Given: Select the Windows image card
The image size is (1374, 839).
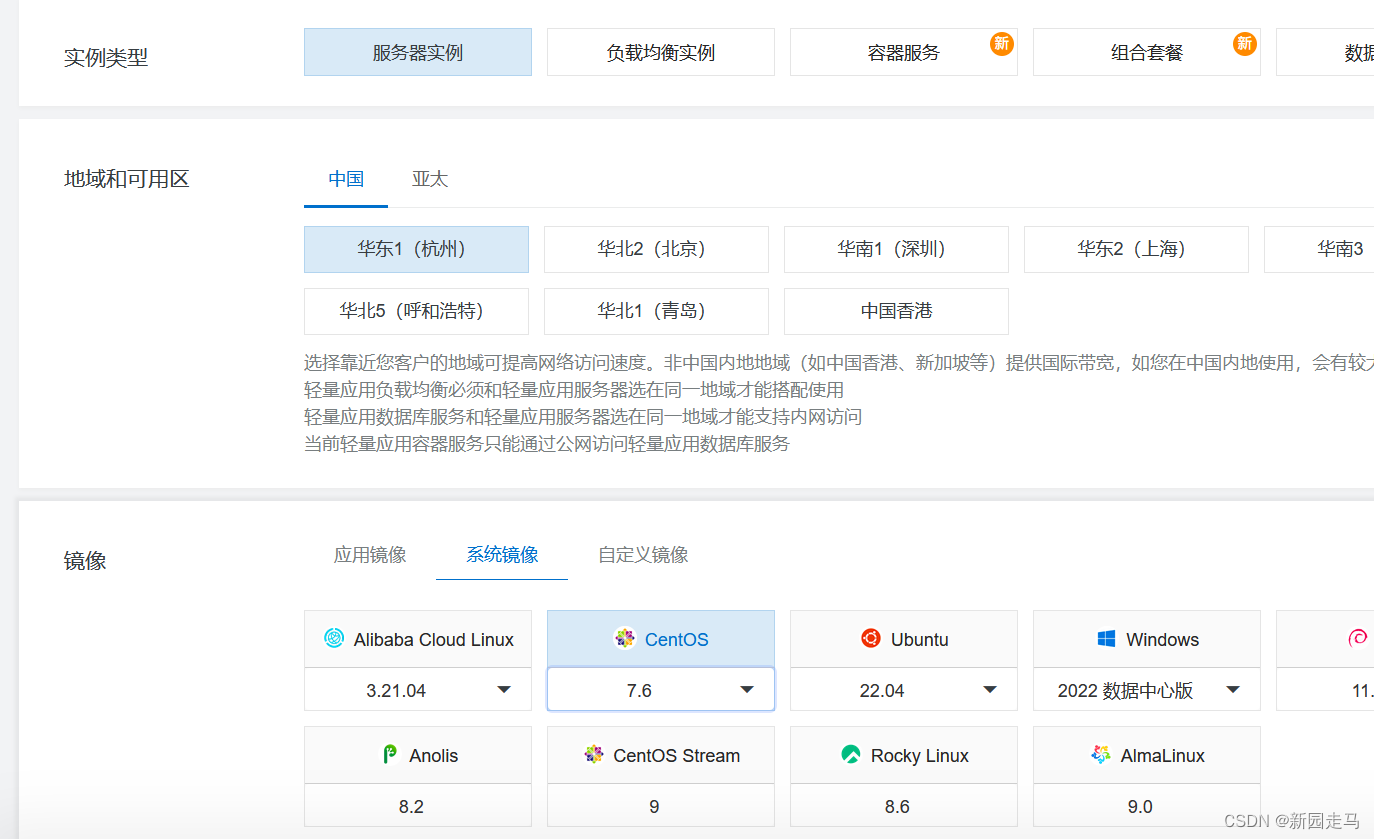Looking at the screenshot, I should point(1147,639).
